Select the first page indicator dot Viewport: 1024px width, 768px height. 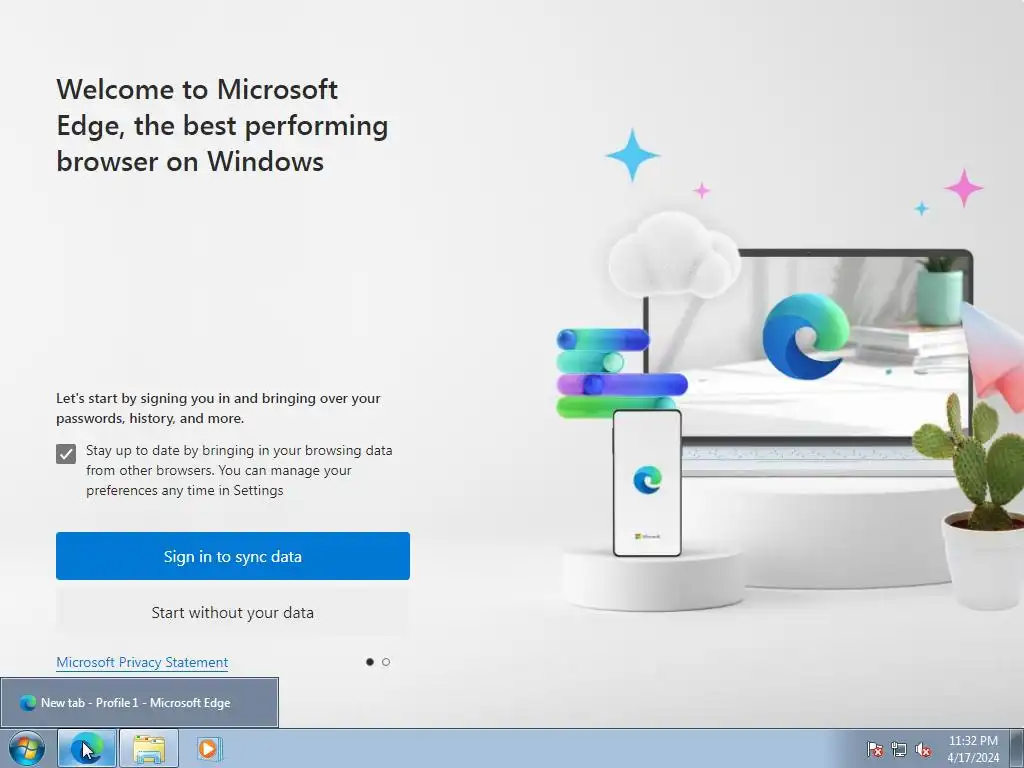pos(370,662)
